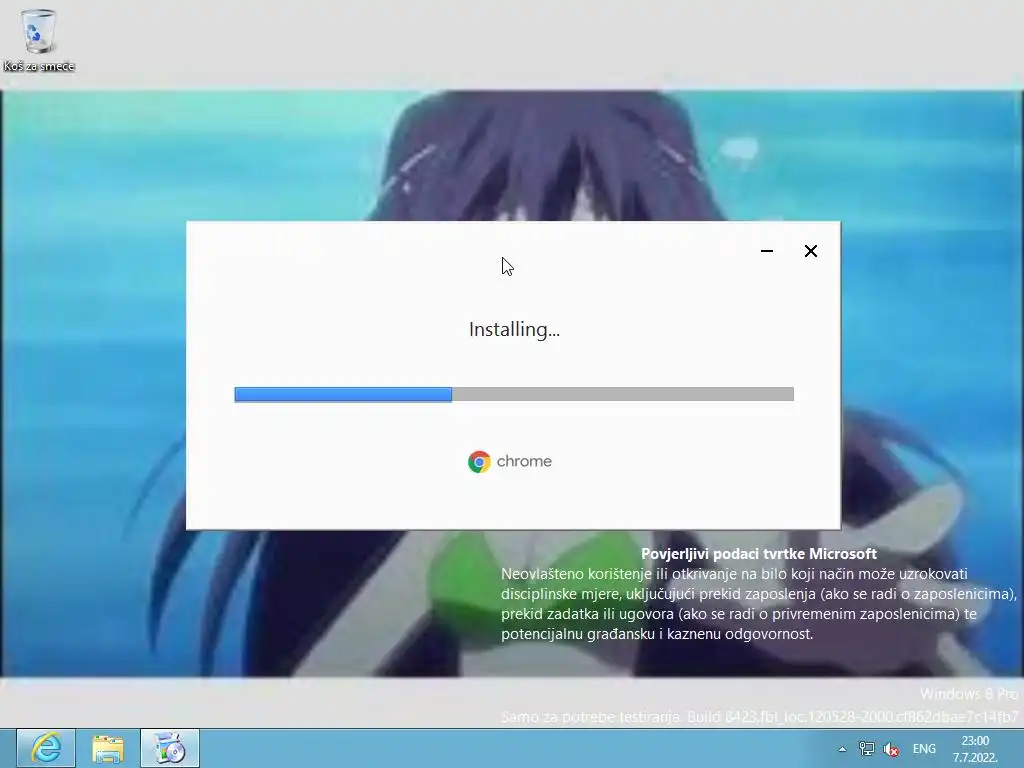Viewport: 1024px width, 768px height.
Task: Click the Chrome installation progress bar
Action: [514, 394]
